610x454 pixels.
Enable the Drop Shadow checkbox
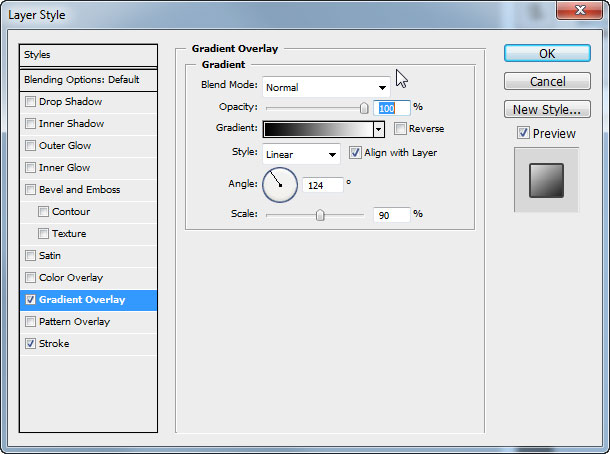coord(31,102)
